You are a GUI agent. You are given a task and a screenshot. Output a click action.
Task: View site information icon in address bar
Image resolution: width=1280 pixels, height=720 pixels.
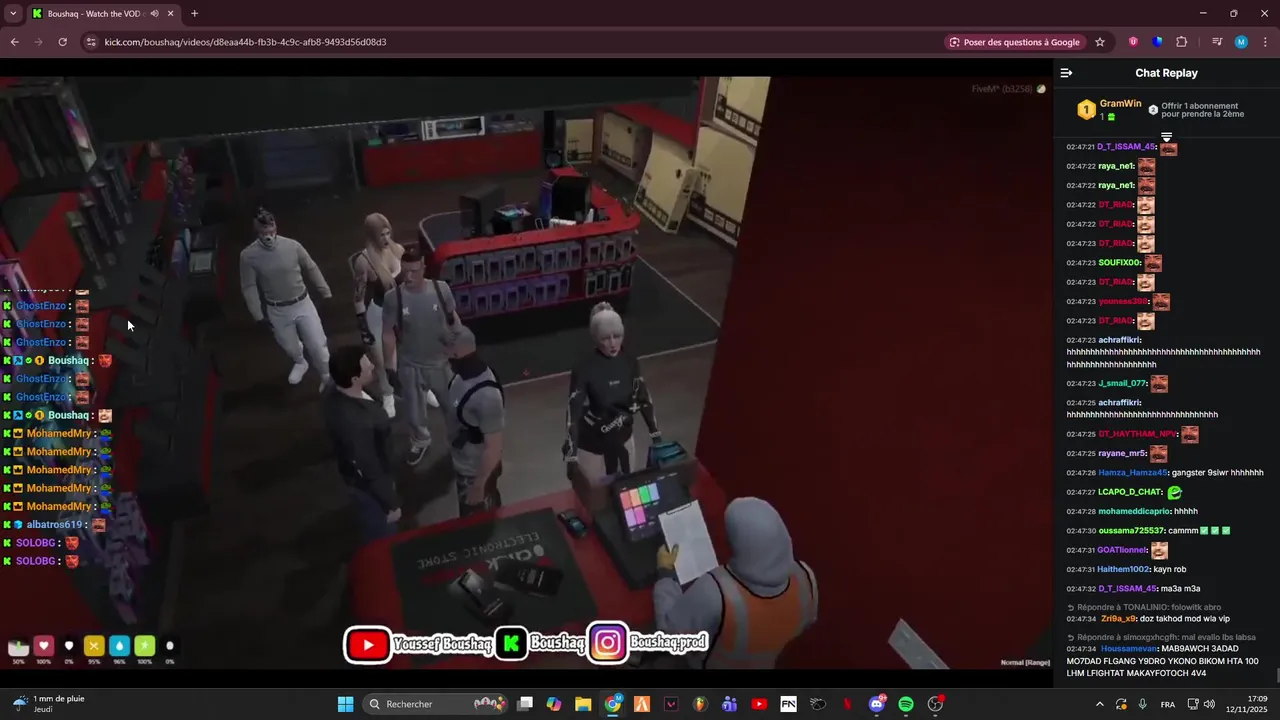click(x=91, y=42)
